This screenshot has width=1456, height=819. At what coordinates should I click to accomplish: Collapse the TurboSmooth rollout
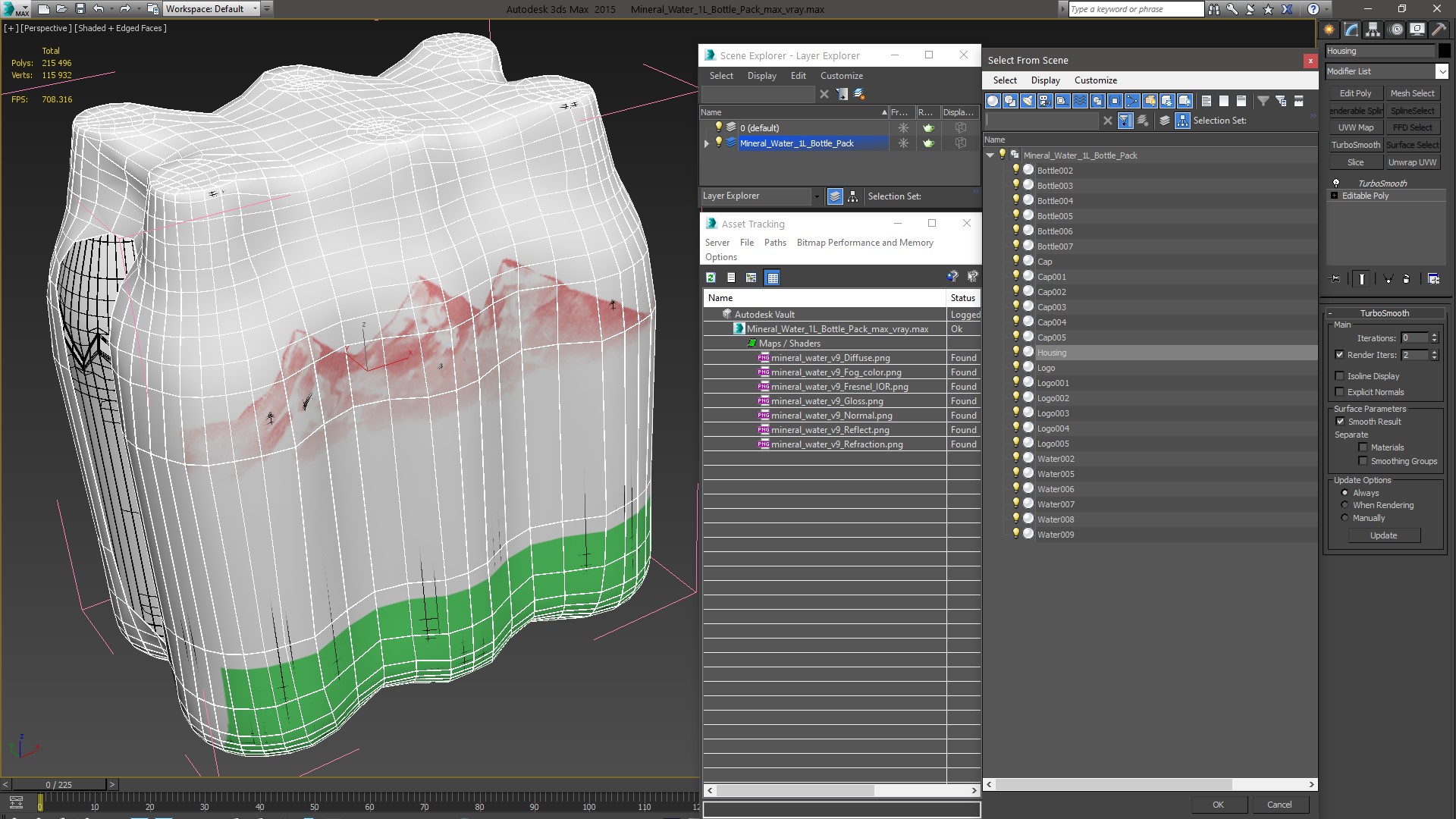click(1330, 313)
